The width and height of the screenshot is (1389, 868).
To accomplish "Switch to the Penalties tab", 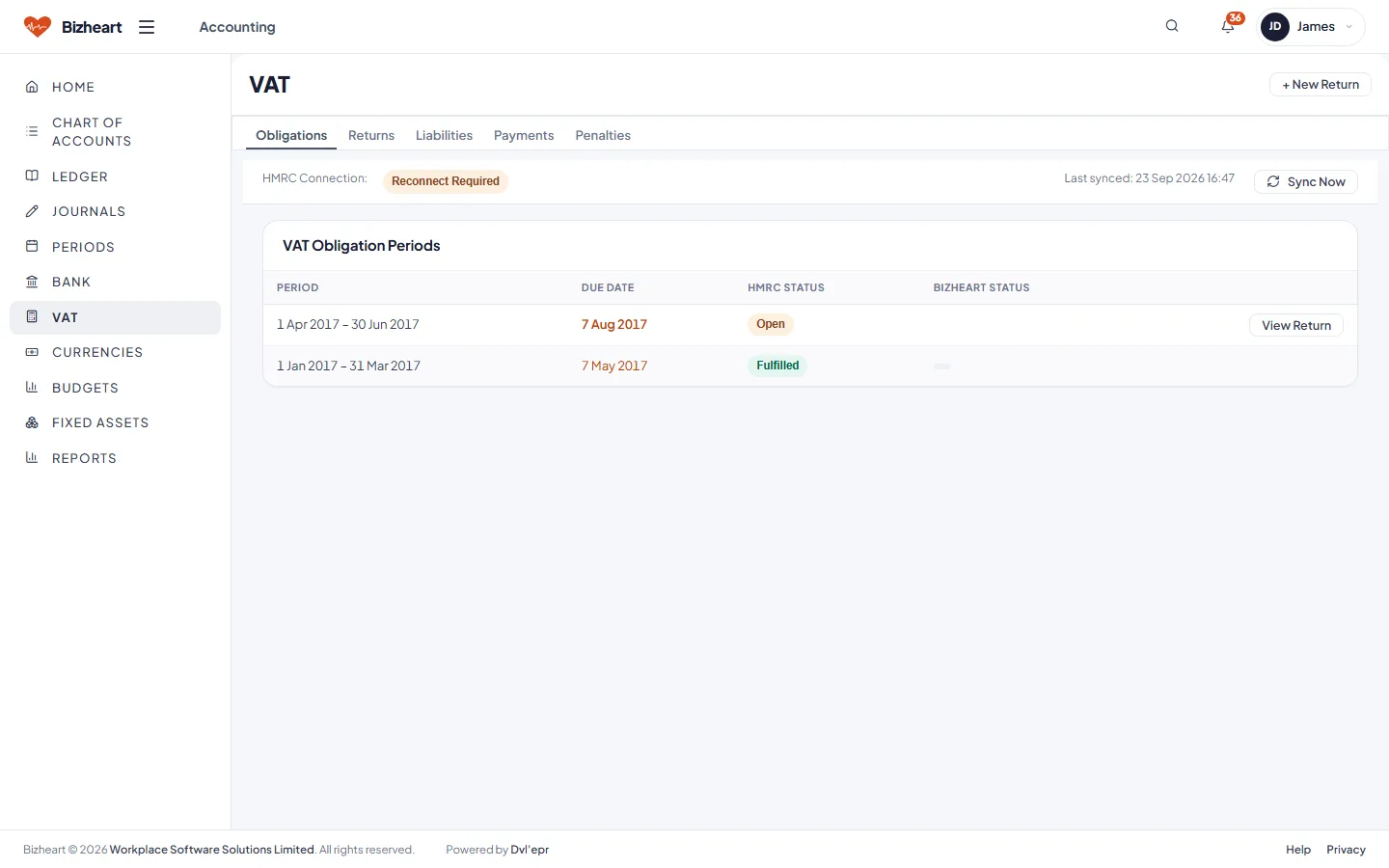I will [x=603, y=135].
